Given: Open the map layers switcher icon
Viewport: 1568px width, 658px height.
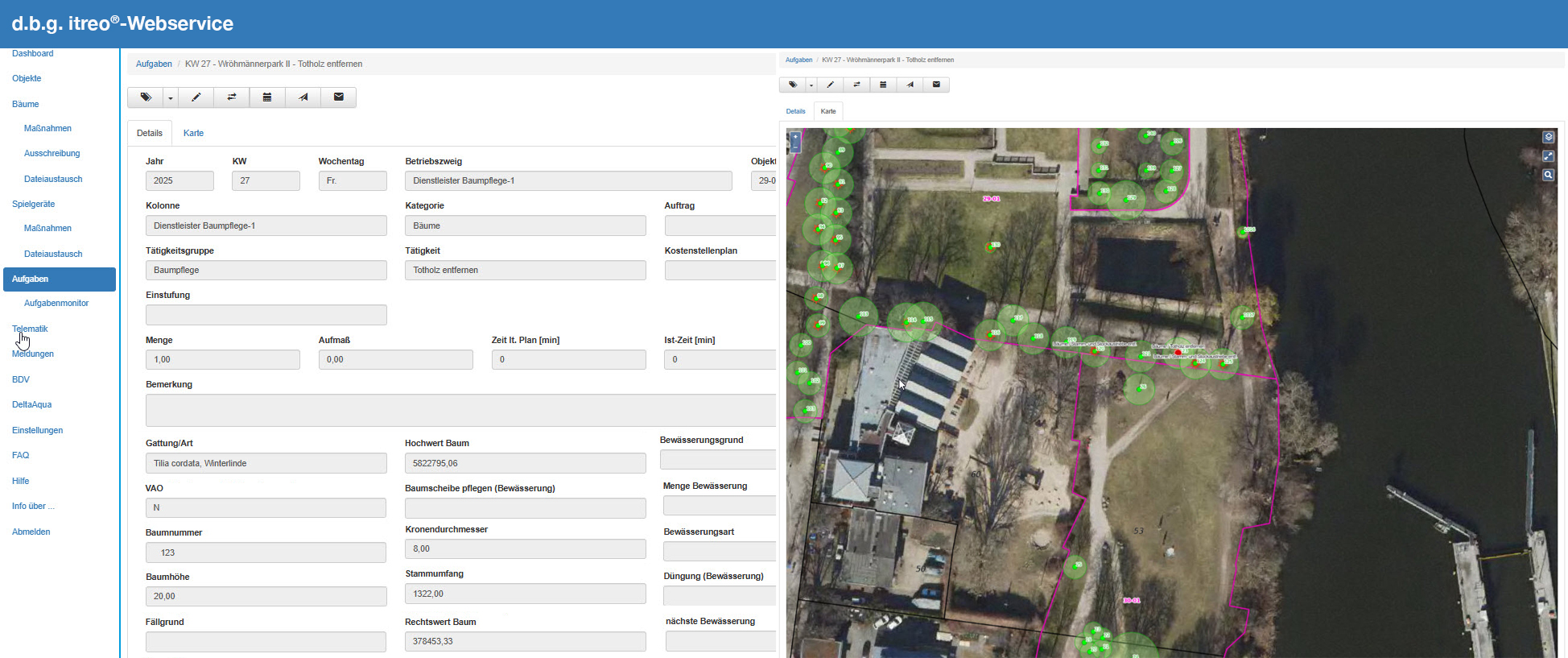Looking at the screenshot, I should (1548, 137).
